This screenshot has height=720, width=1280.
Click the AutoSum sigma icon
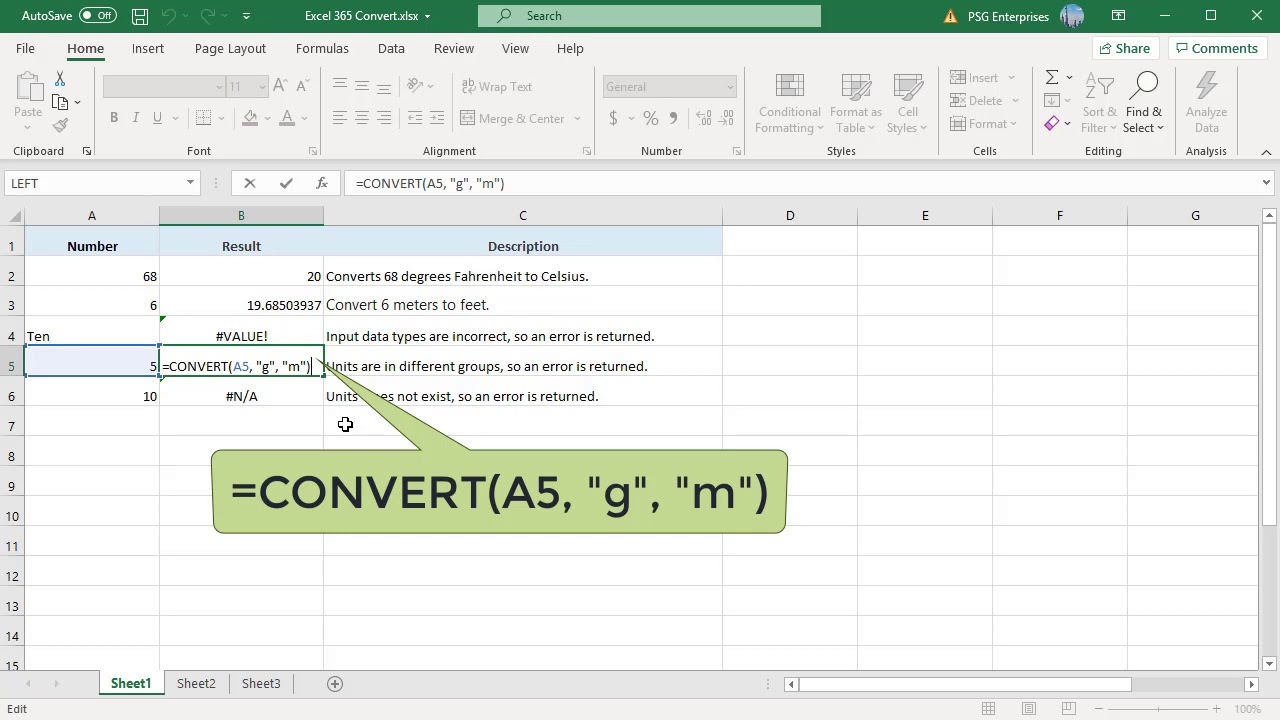[1052, 77]
